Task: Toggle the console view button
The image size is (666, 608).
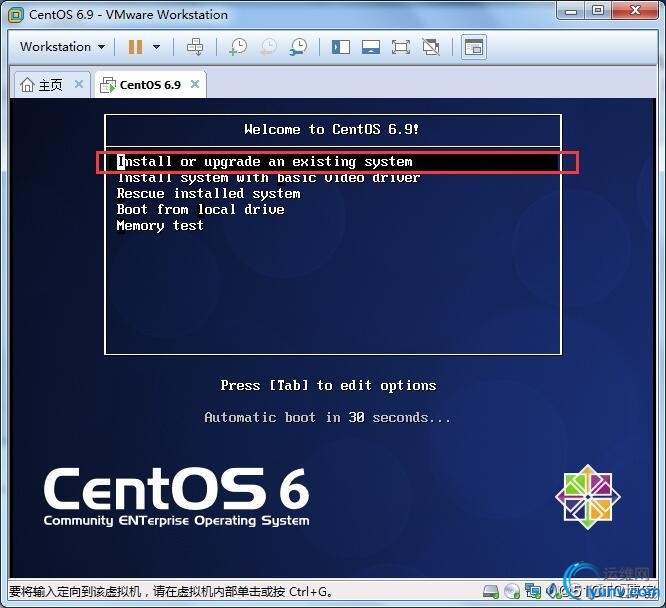Action: (474, 47)
